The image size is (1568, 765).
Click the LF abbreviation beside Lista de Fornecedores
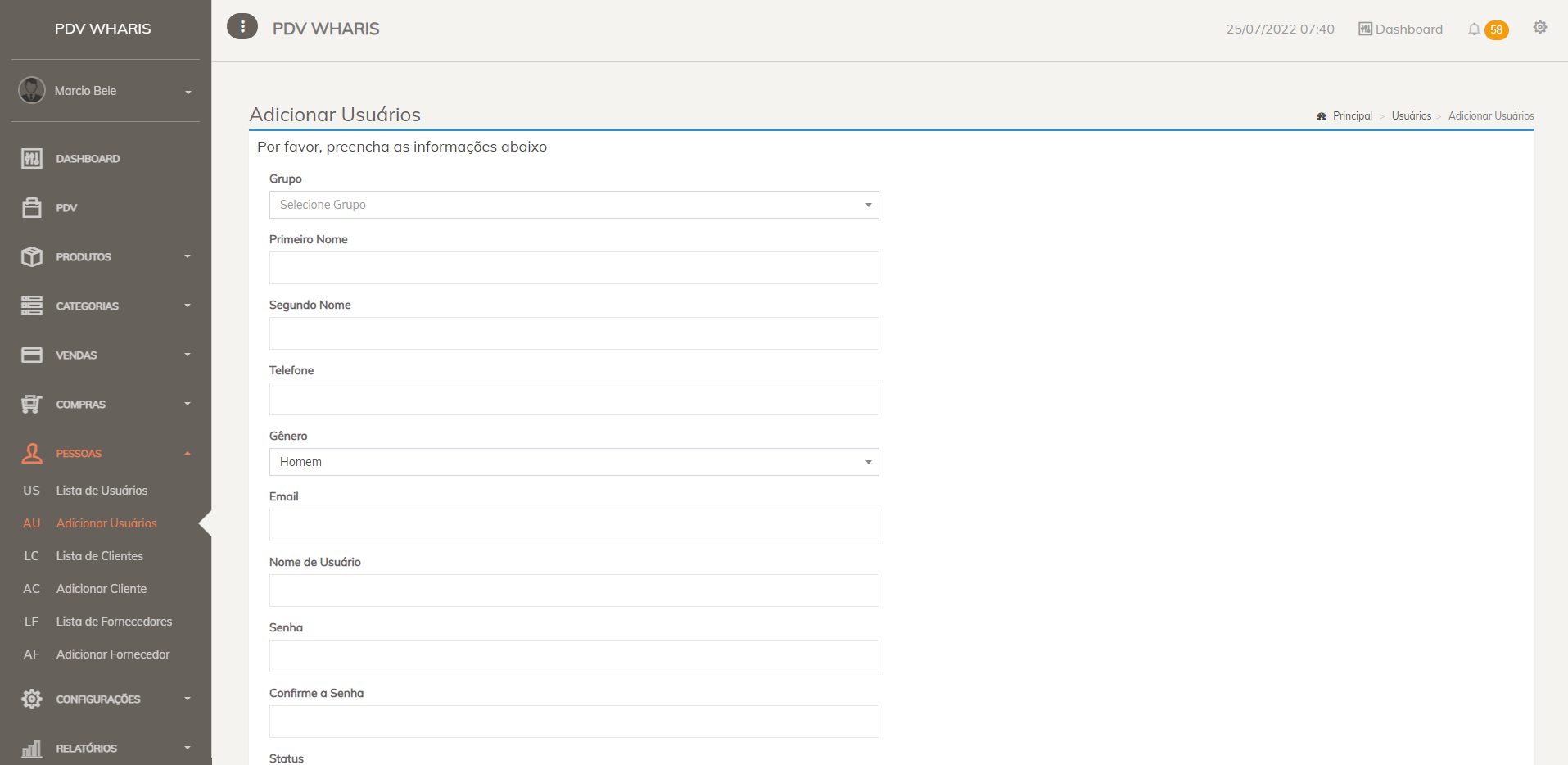pos(31,621)
